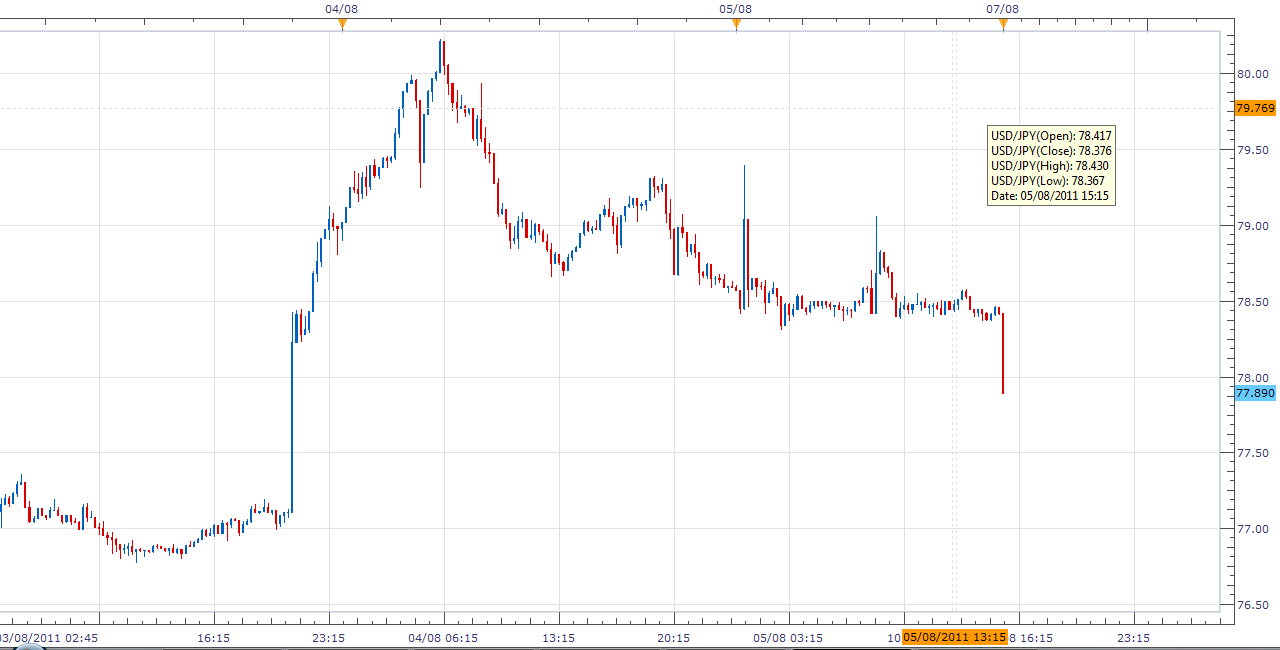Image resolution: width=1280 pixels, height=650 pixels.
Task: Click the 23:15 time label before 04/08 06:15
Action: coord(329,637)
